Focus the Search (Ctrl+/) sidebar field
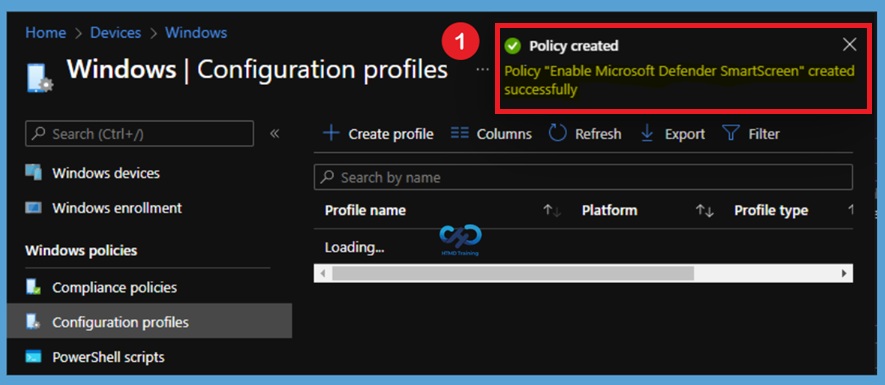This screenshot has width=885, height=385. [x=139, y=134]
